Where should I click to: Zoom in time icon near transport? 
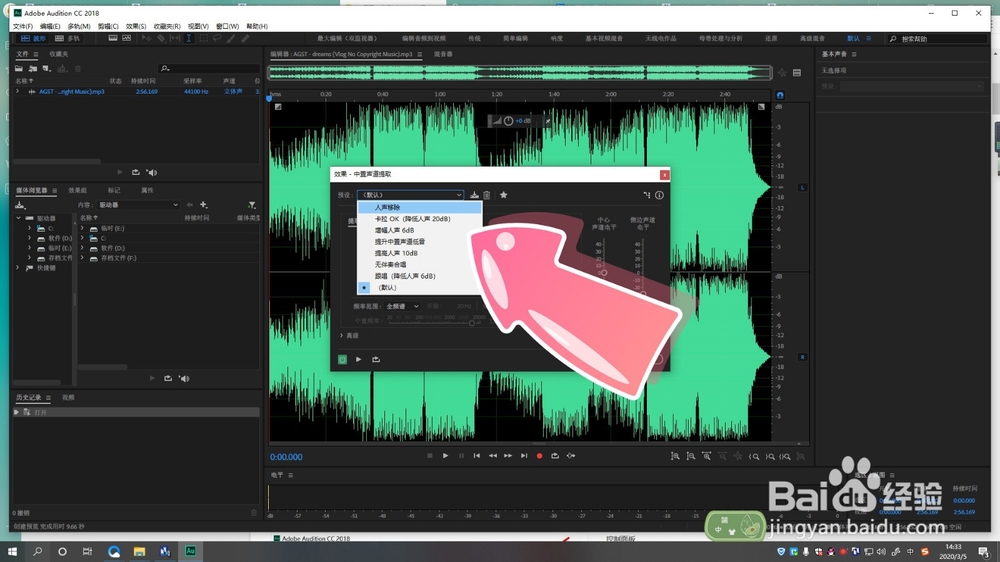point(707,456)
